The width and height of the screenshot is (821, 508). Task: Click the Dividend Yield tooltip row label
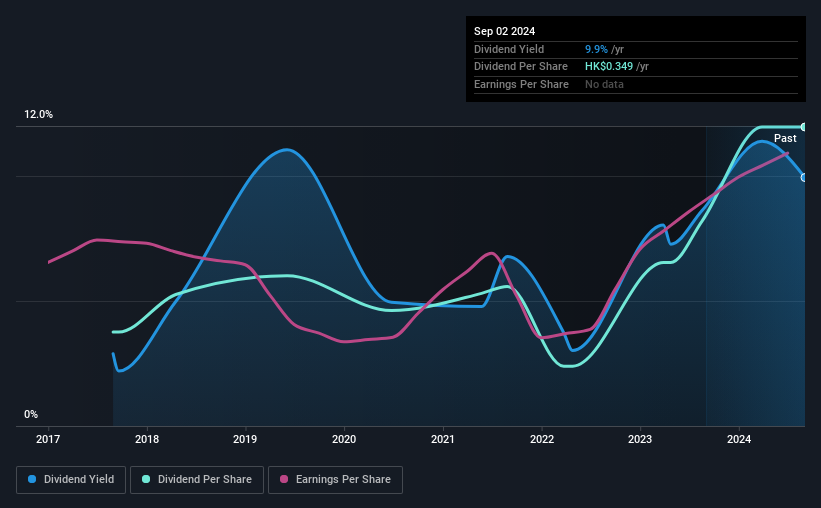coord(509,49)
